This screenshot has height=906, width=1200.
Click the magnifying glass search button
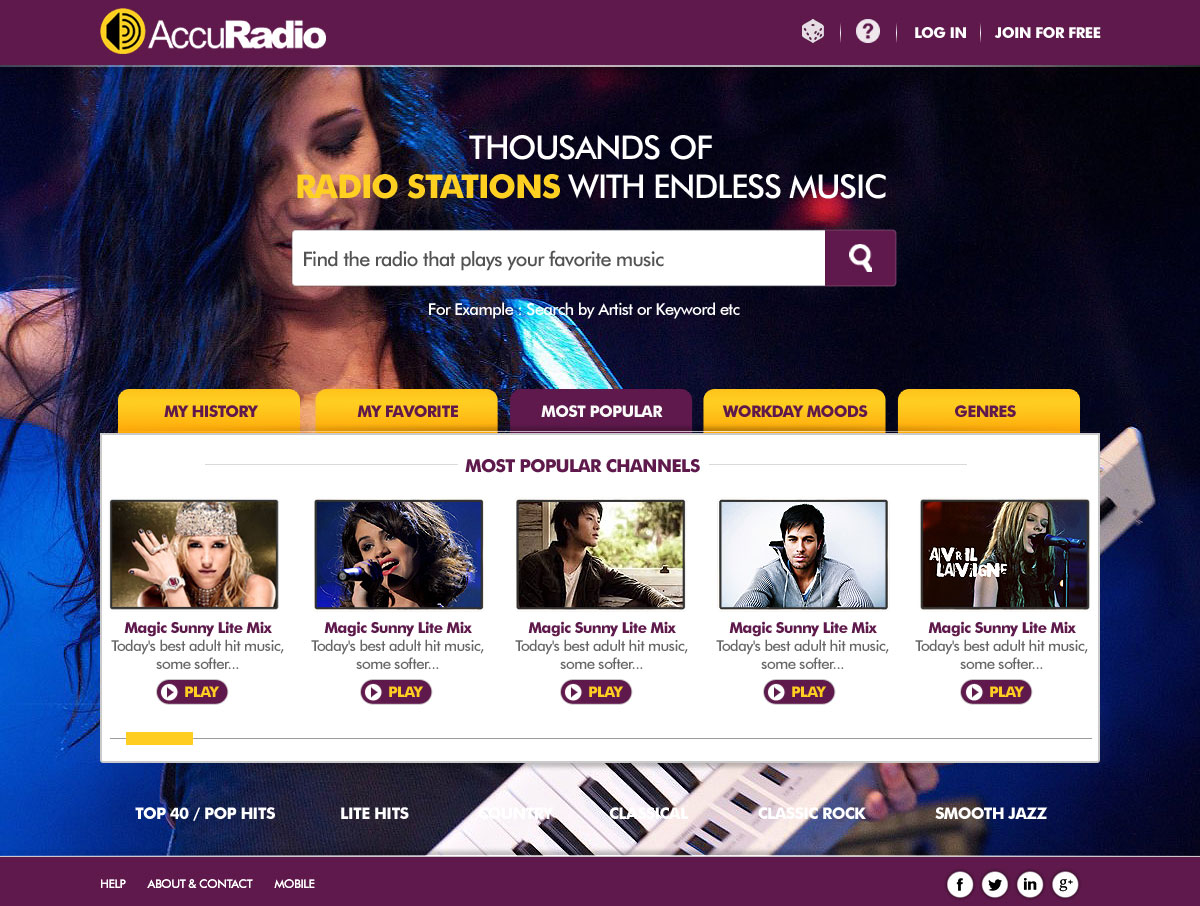click(860, 258)
